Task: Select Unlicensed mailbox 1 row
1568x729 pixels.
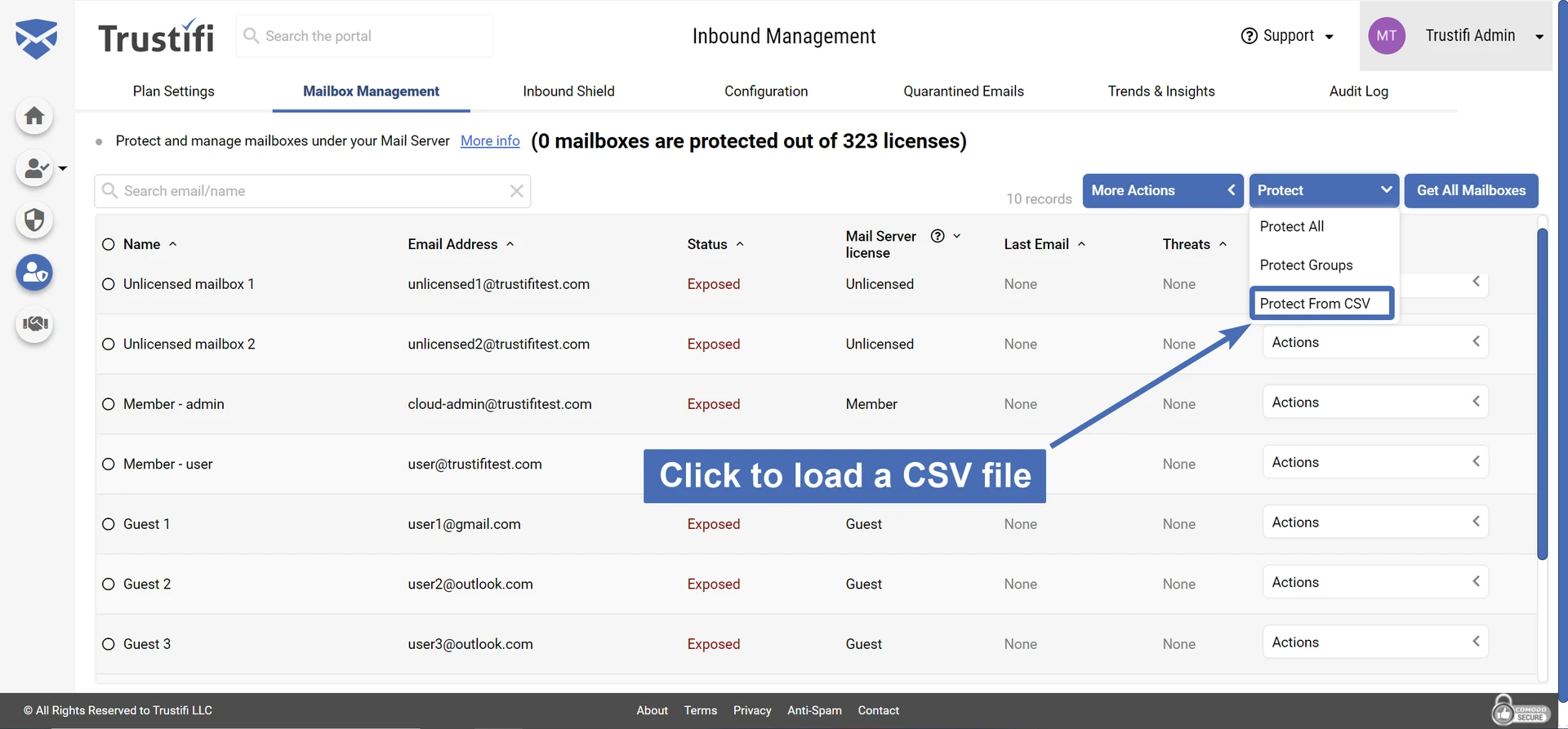Action: [109, 284]
